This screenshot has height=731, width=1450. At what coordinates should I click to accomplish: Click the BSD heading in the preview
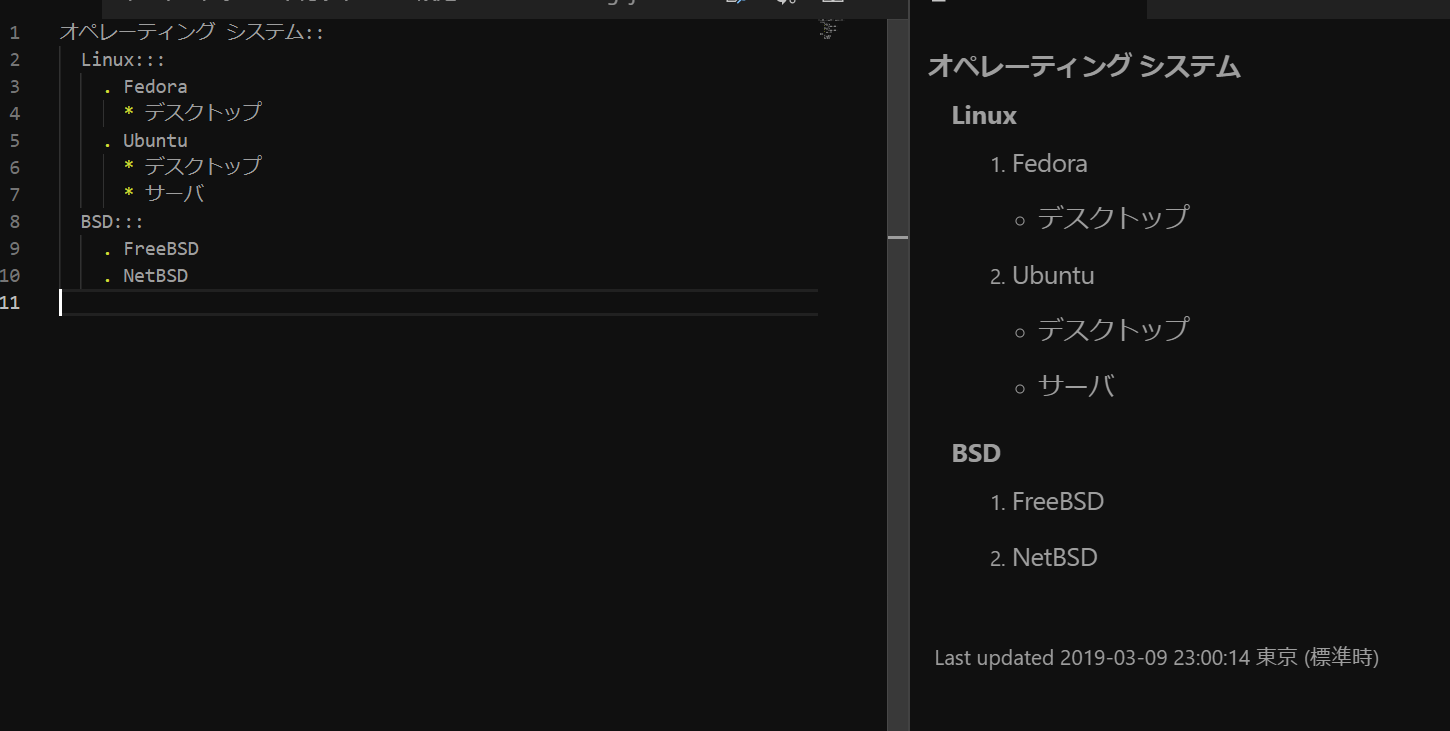pyautogui.click(x=975, y=452)
